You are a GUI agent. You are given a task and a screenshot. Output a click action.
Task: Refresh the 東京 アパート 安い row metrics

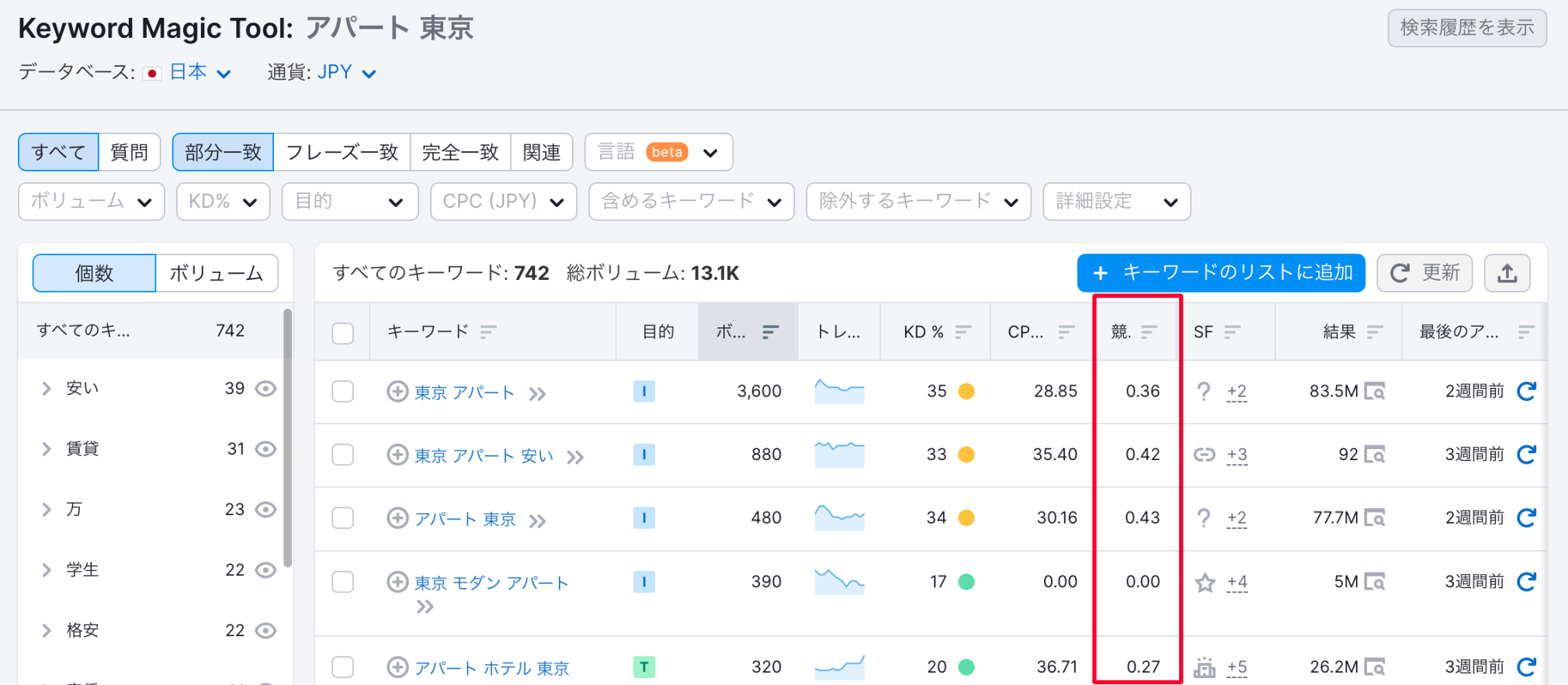point(1526,454)
